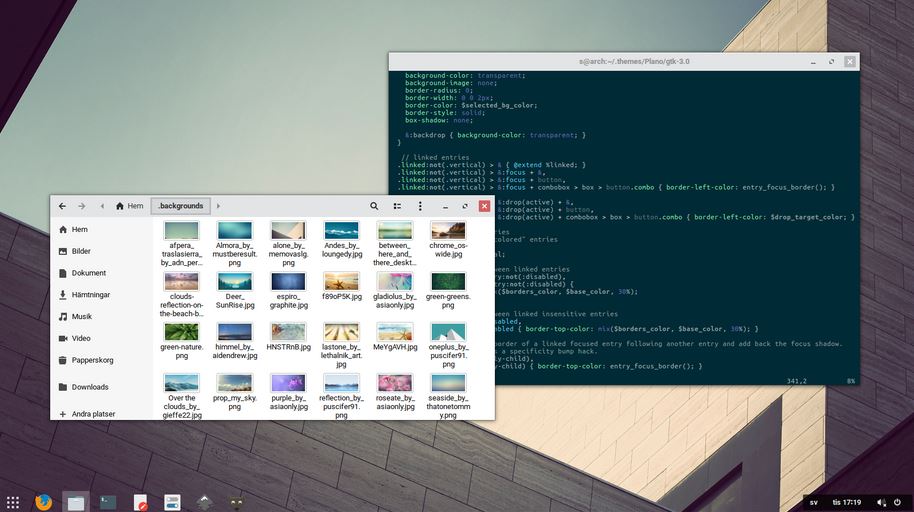
Task: Open the settings toggle icon in dock
Action: coord(172,502)
